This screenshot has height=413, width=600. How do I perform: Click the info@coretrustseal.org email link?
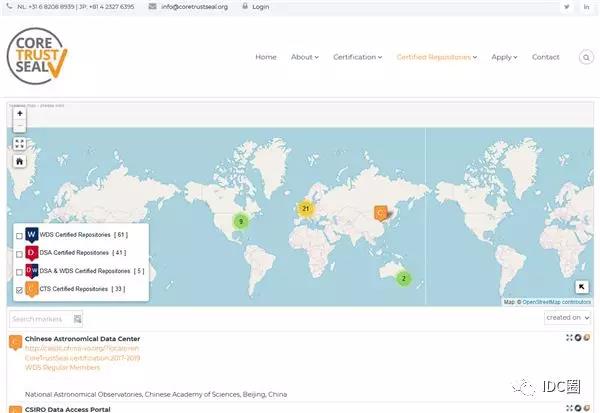(x=194, y=7)
